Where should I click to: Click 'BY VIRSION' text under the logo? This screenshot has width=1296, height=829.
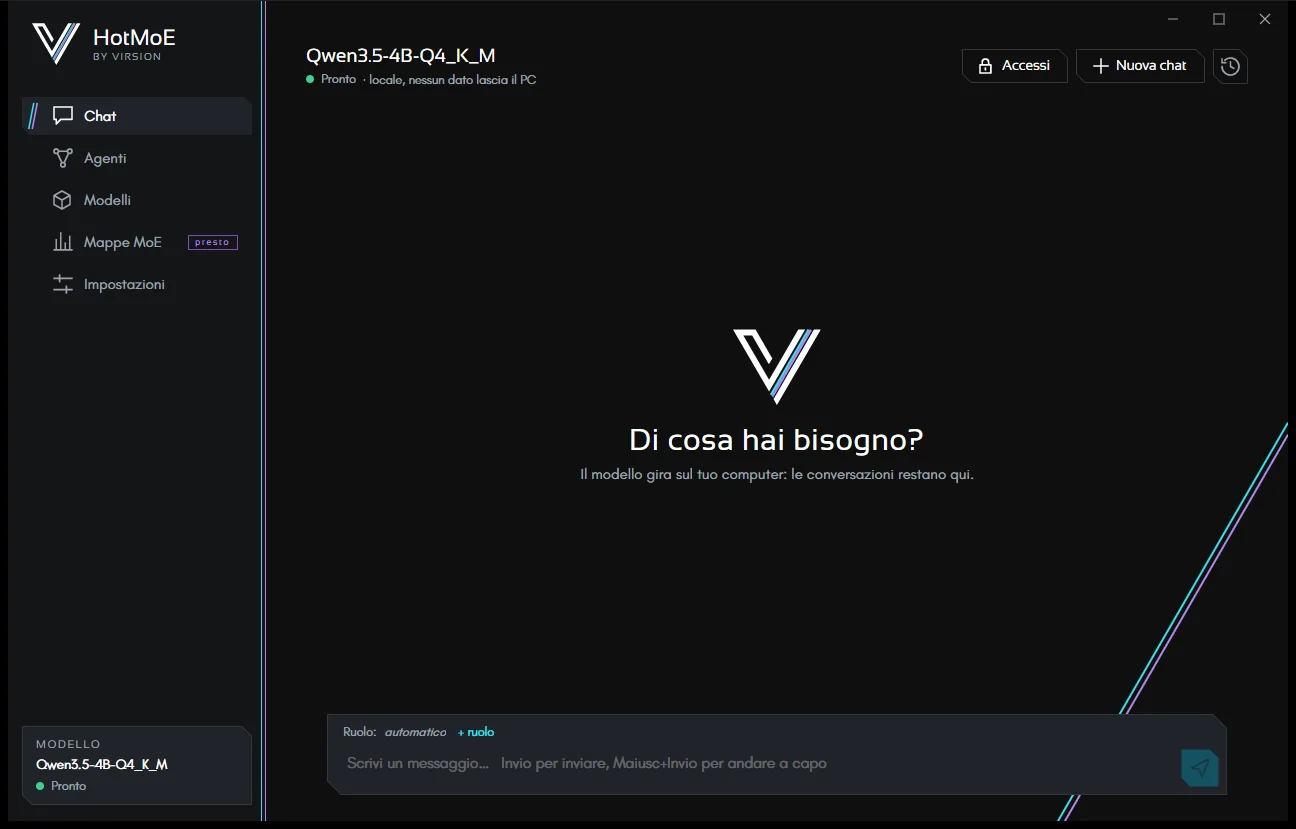pyautogui.click(x=127, y=57)
